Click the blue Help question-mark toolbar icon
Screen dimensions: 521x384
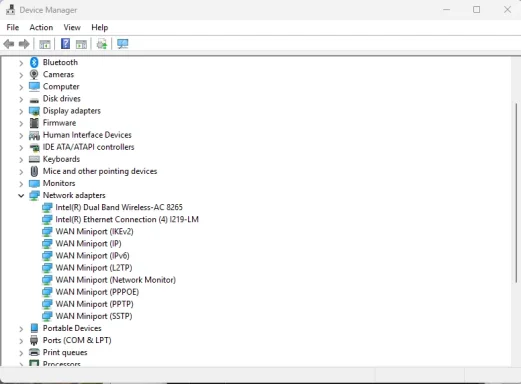pyautogui.click(x=65, y=44)
